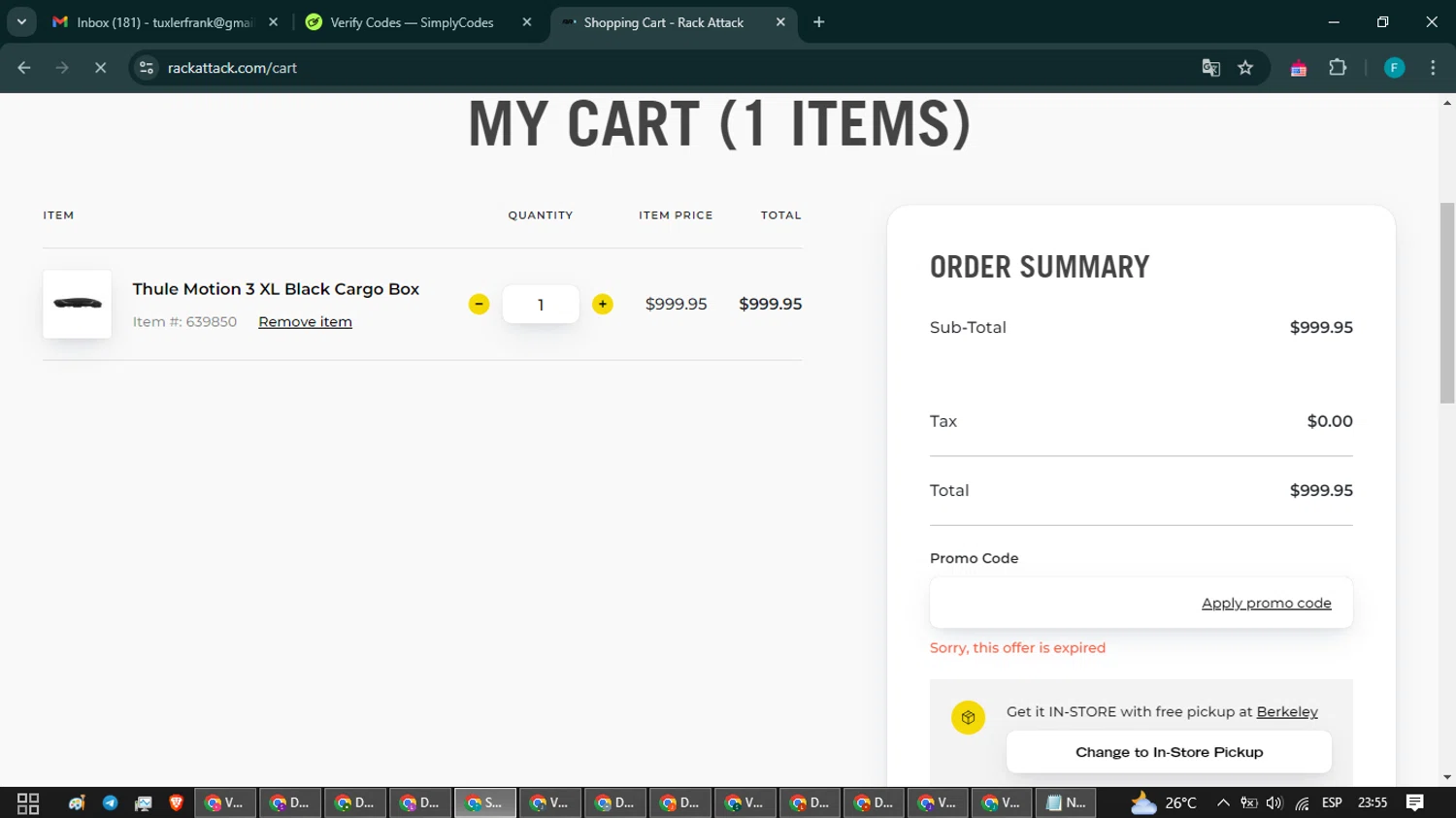Open a new browser tab
This screenshot has height=818, width=1456.
(x=819, y=22)
